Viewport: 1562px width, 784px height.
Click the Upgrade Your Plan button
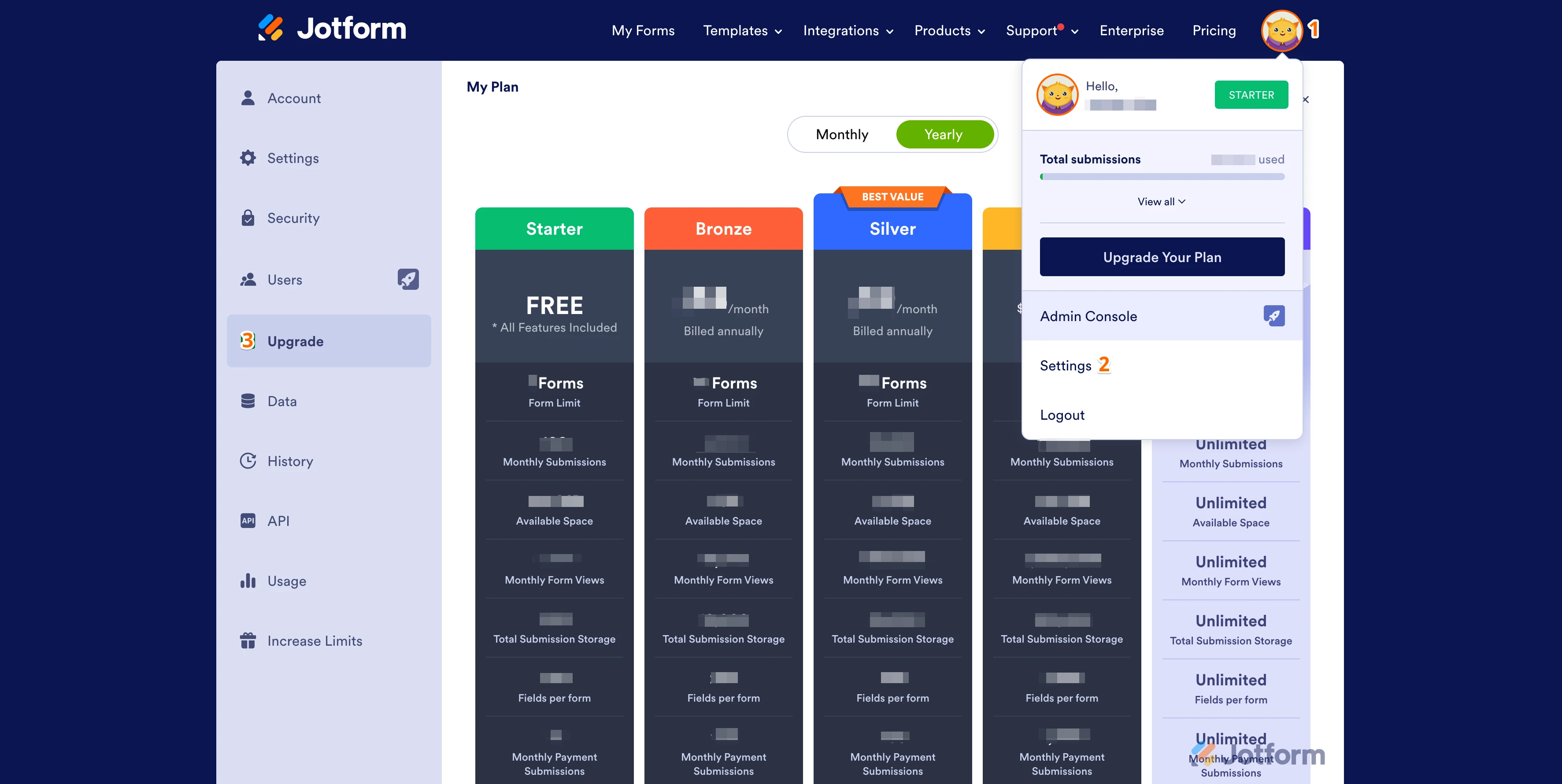1162,256
